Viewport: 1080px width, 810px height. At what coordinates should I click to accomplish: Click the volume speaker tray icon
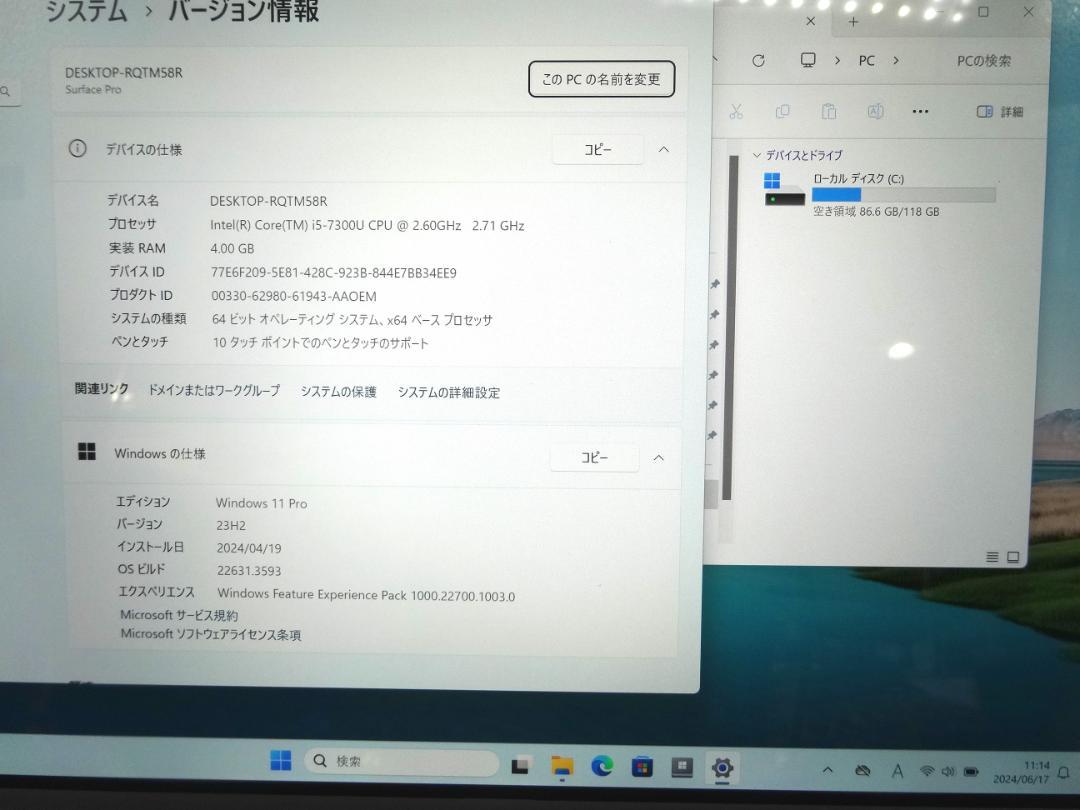pos(948,771)
